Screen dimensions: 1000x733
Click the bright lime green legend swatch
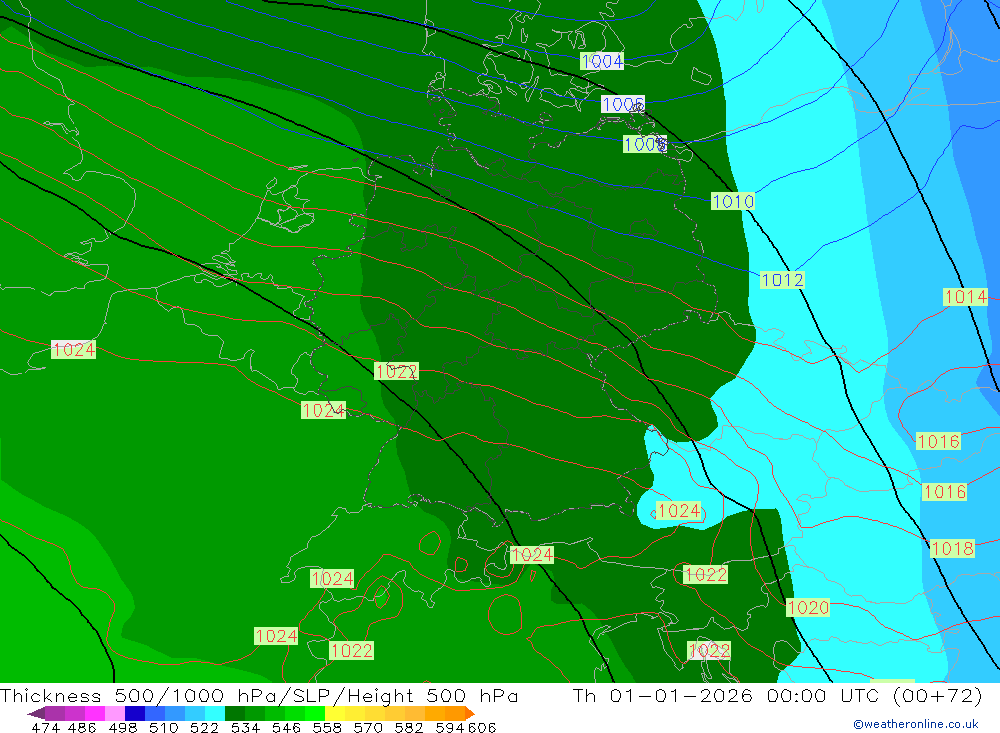coord(315,713)
